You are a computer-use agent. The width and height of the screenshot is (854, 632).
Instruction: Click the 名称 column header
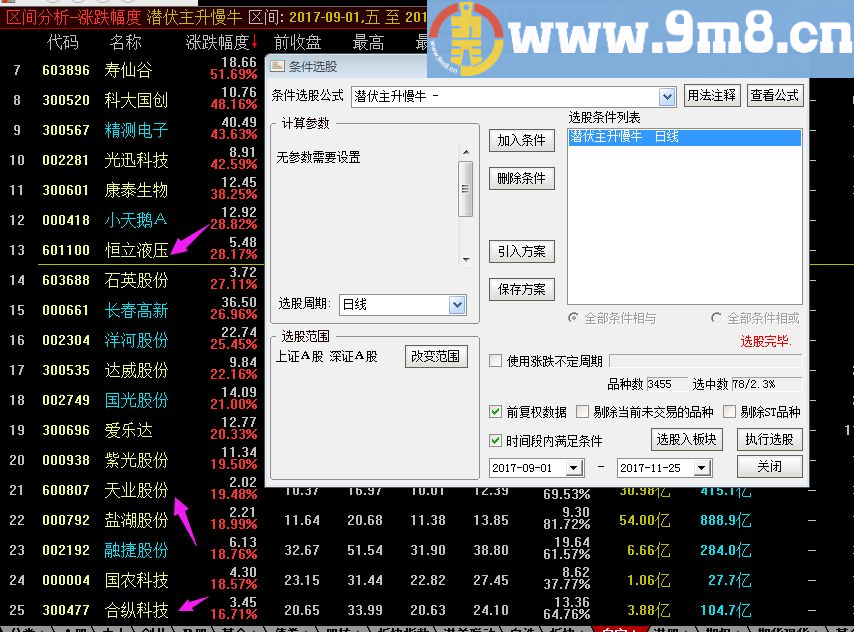[x=125, y=42]
